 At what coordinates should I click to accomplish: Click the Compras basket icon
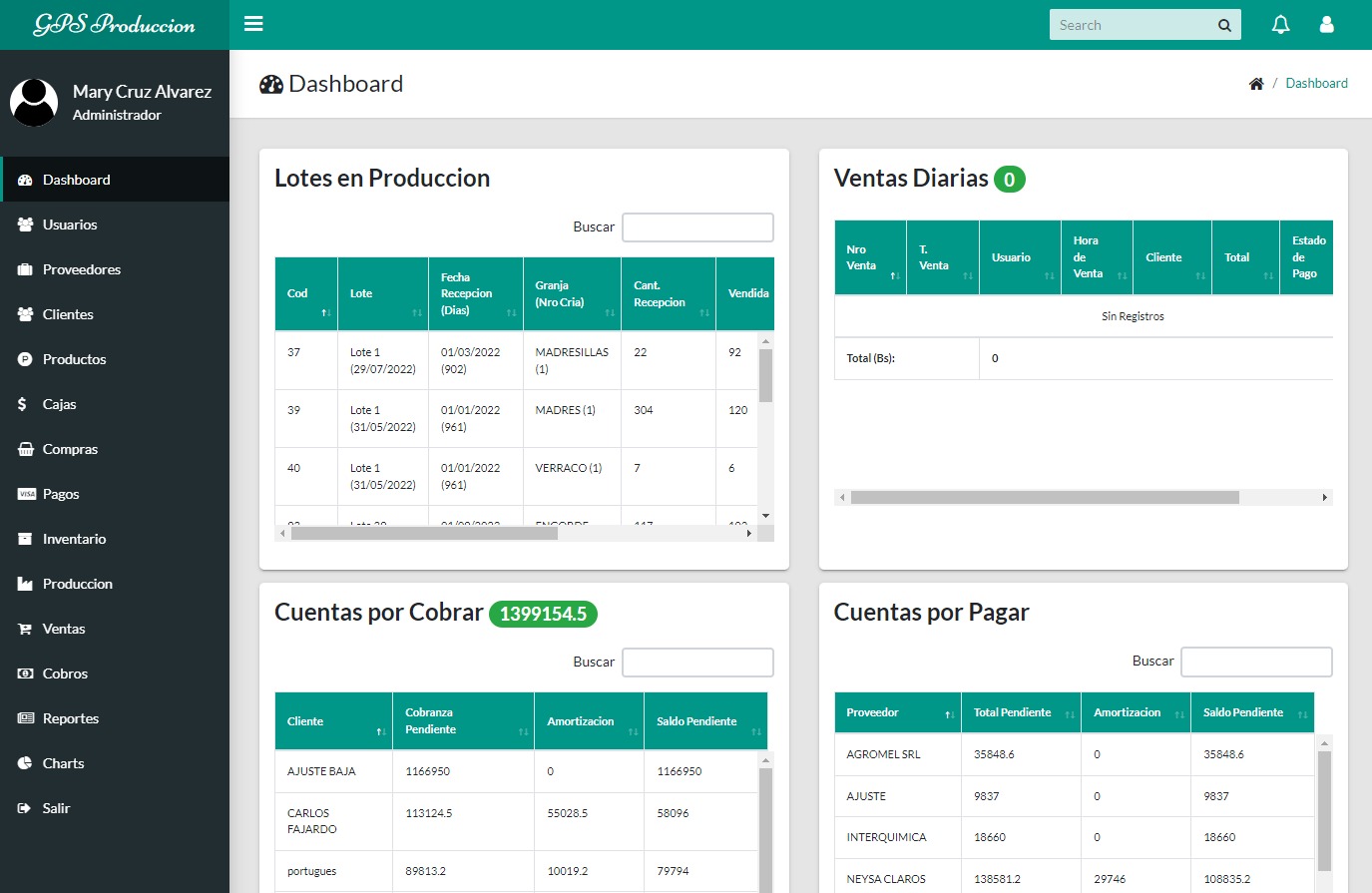[x=25, y=449]
